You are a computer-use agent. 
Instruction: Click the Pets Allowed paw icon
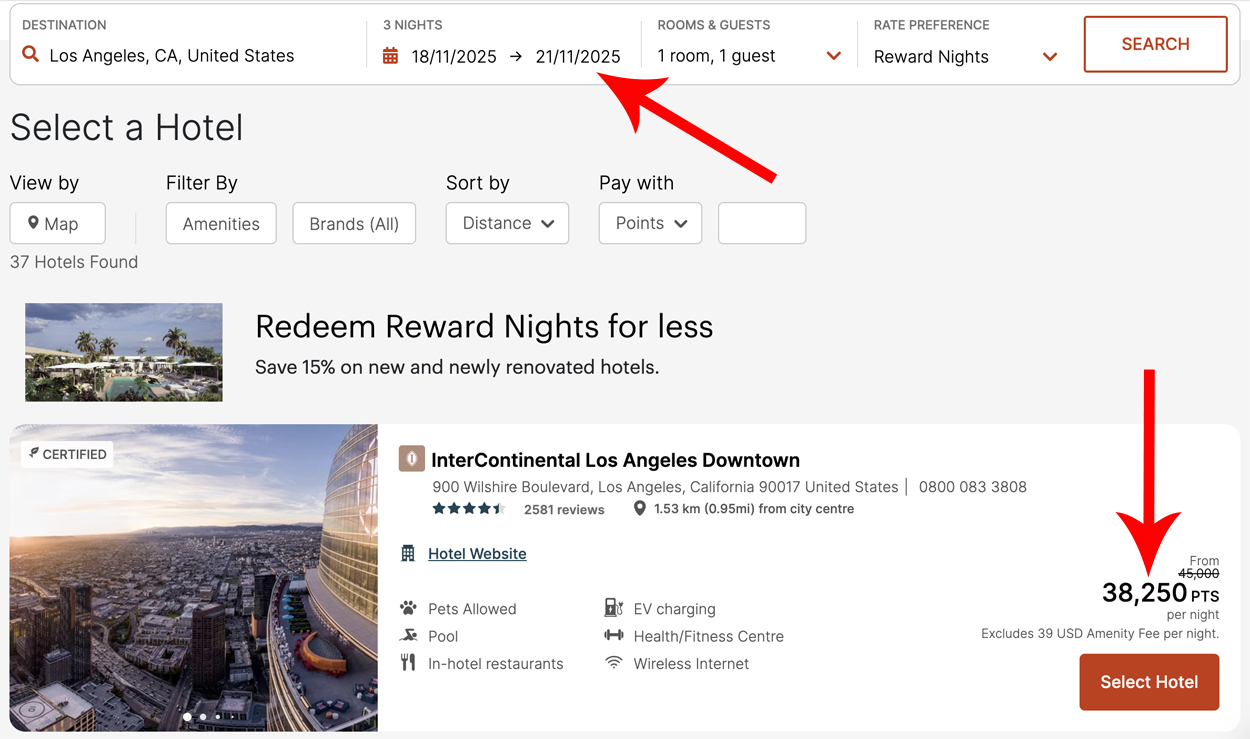point(408,608)
